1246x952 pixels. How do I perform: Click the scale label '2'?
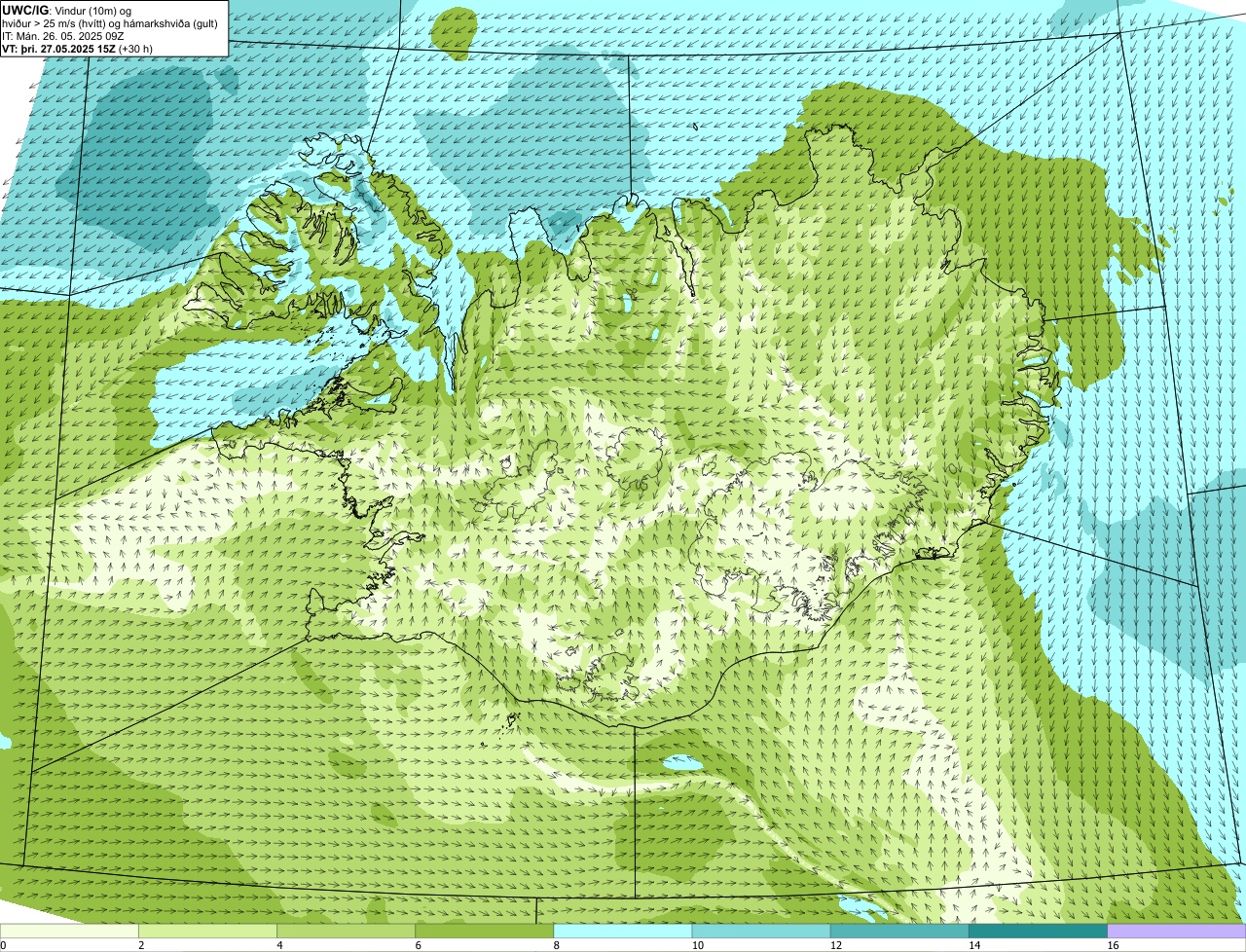click(x=141, y=945)
